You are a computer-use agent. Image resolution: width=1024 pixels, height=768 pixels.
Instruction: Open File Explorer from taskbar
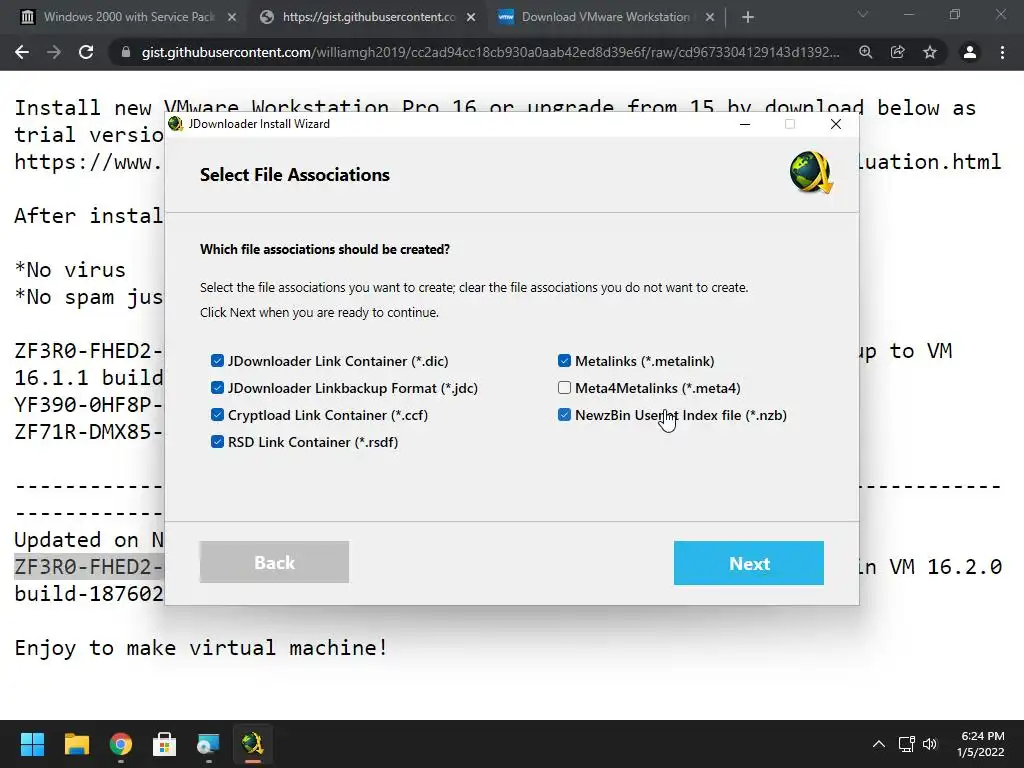point(76,744)
